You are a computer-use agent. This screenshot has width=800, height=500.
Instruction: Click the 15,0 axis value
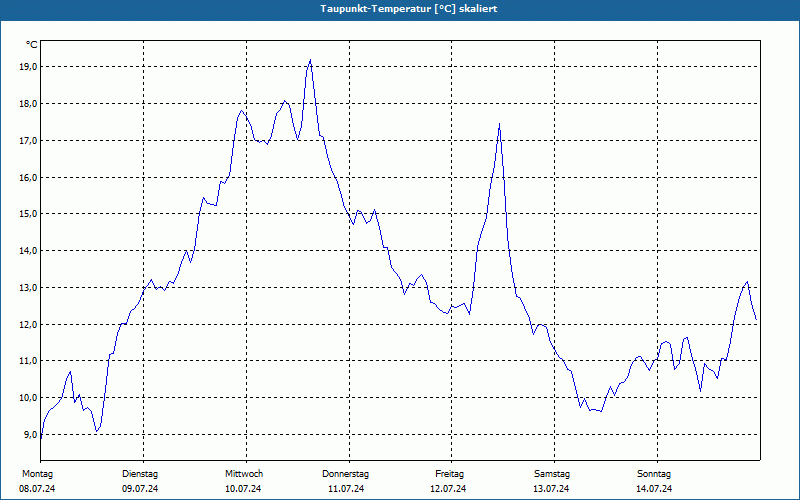click(29, 214)
